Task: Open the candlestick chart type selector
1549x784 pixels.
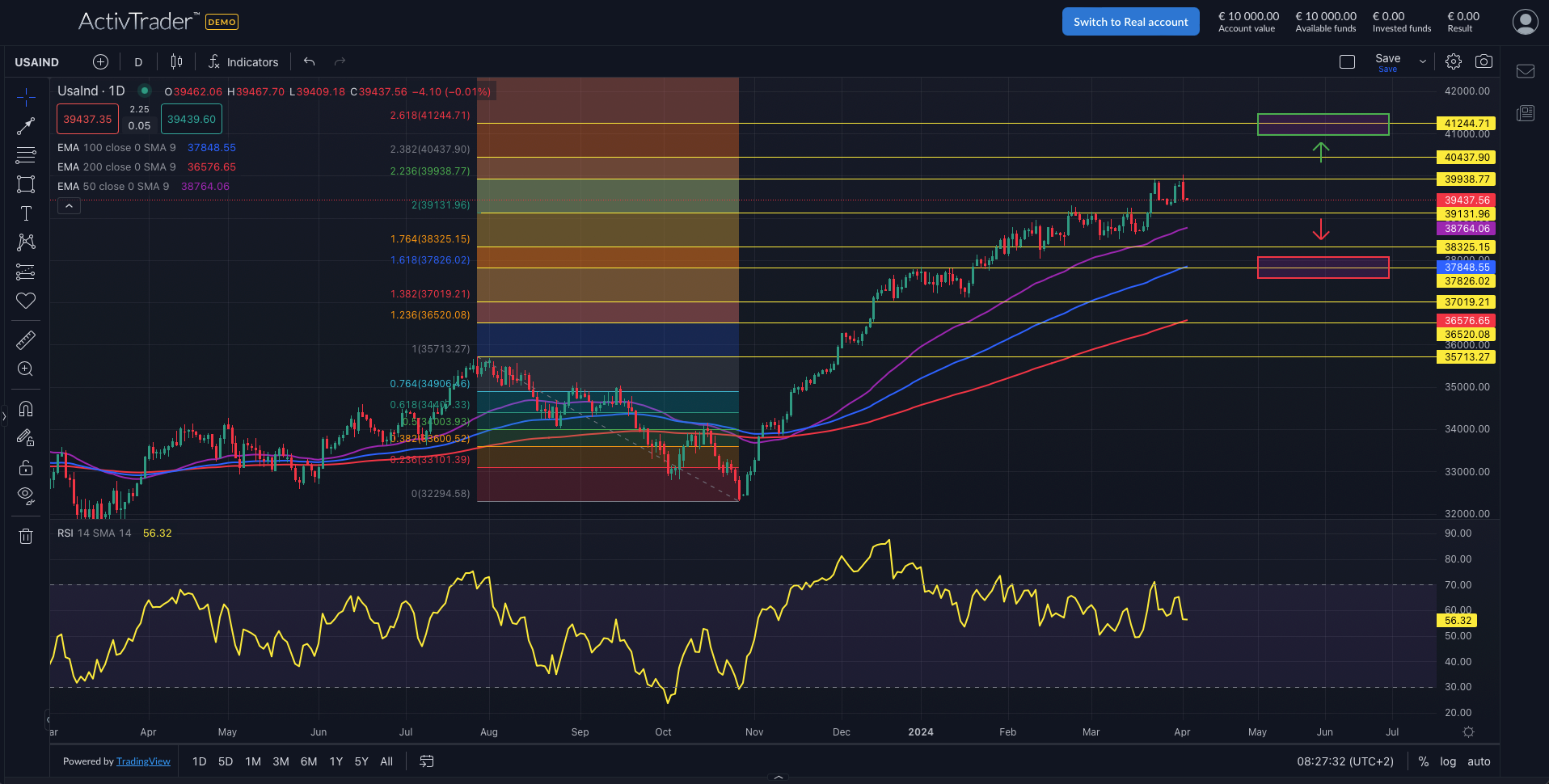Action: (176, 61)
